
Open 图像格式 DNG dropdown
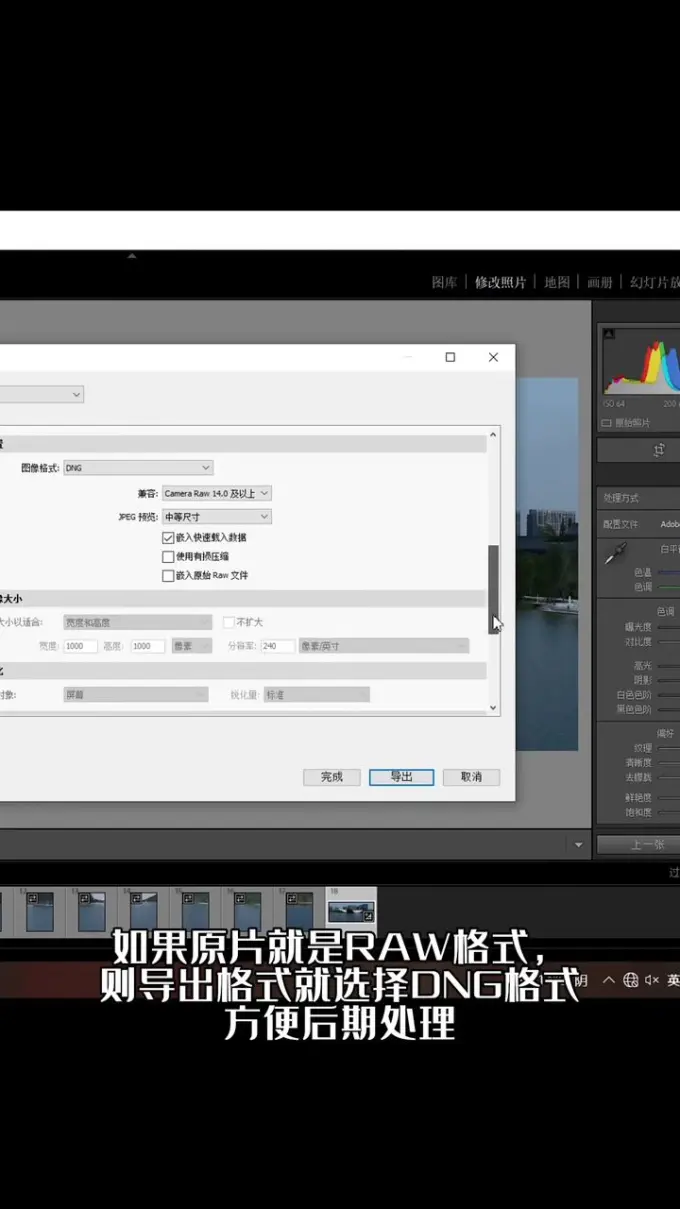(x=138, y=468)
